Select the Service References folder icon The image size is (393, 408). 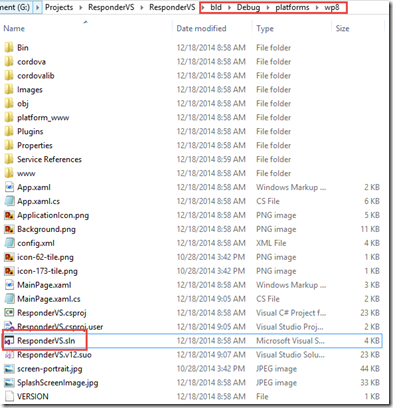pyautogui.click(x=9, y=160)
